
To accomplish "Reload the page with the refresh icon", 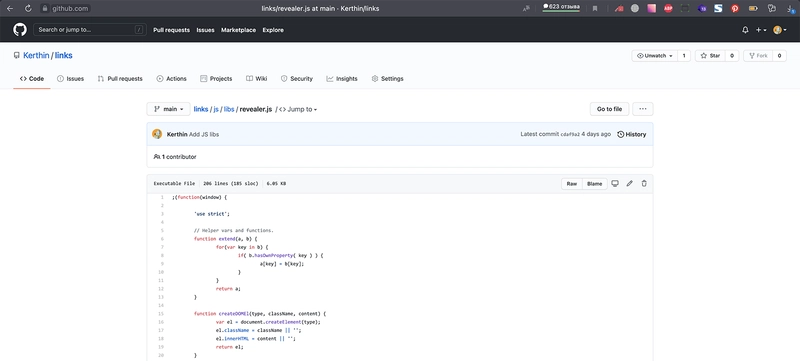I will (28, 8).
